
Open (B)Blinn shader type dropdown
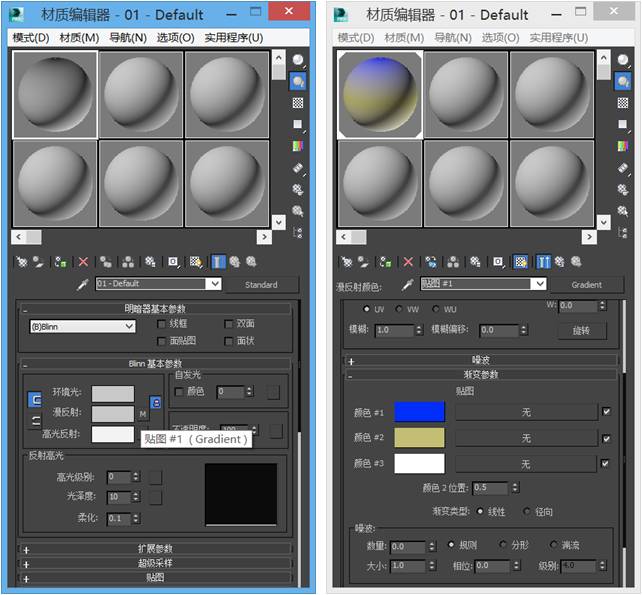point(83,326)
